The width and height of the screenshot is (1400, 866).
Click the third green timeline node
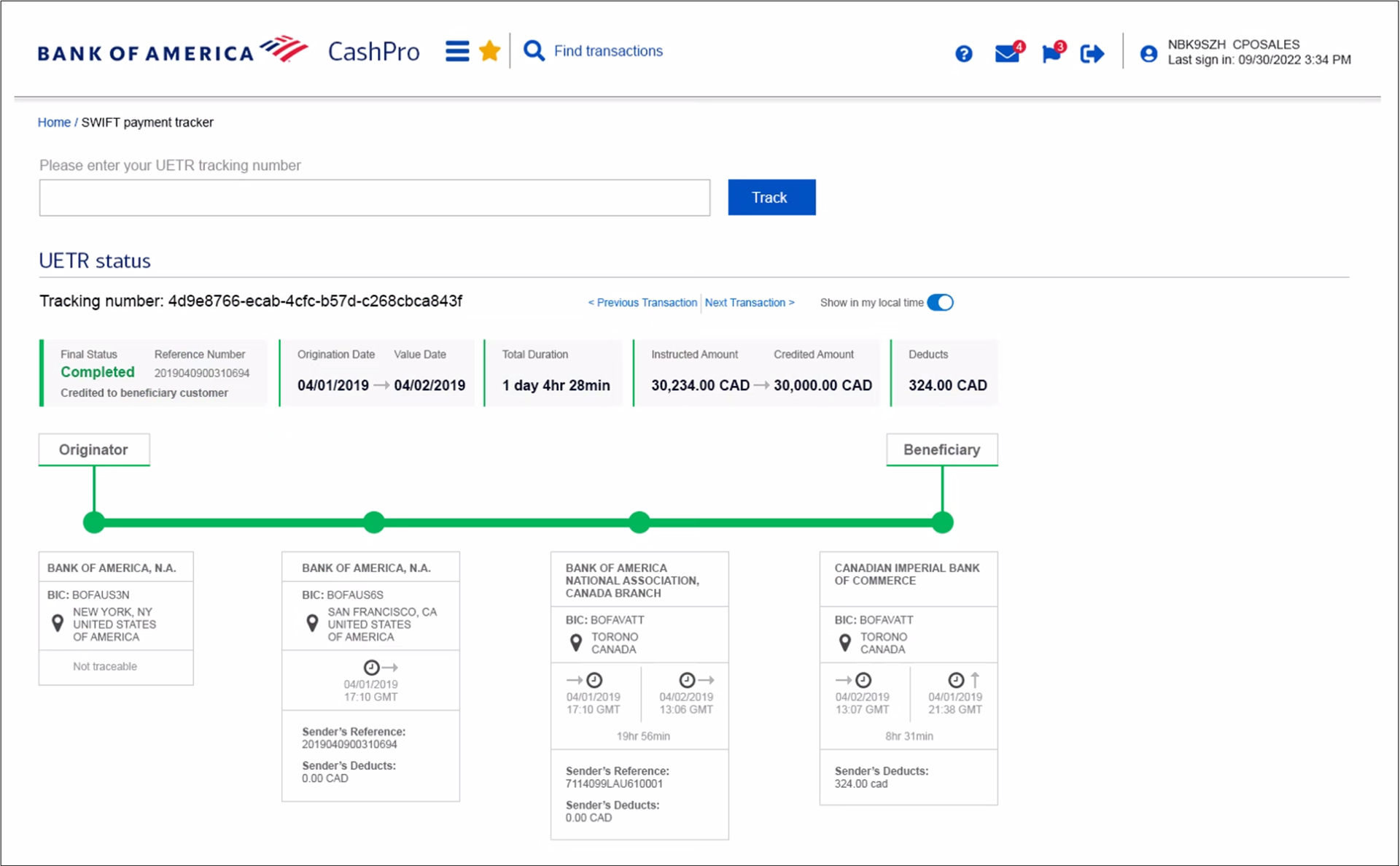639,522
